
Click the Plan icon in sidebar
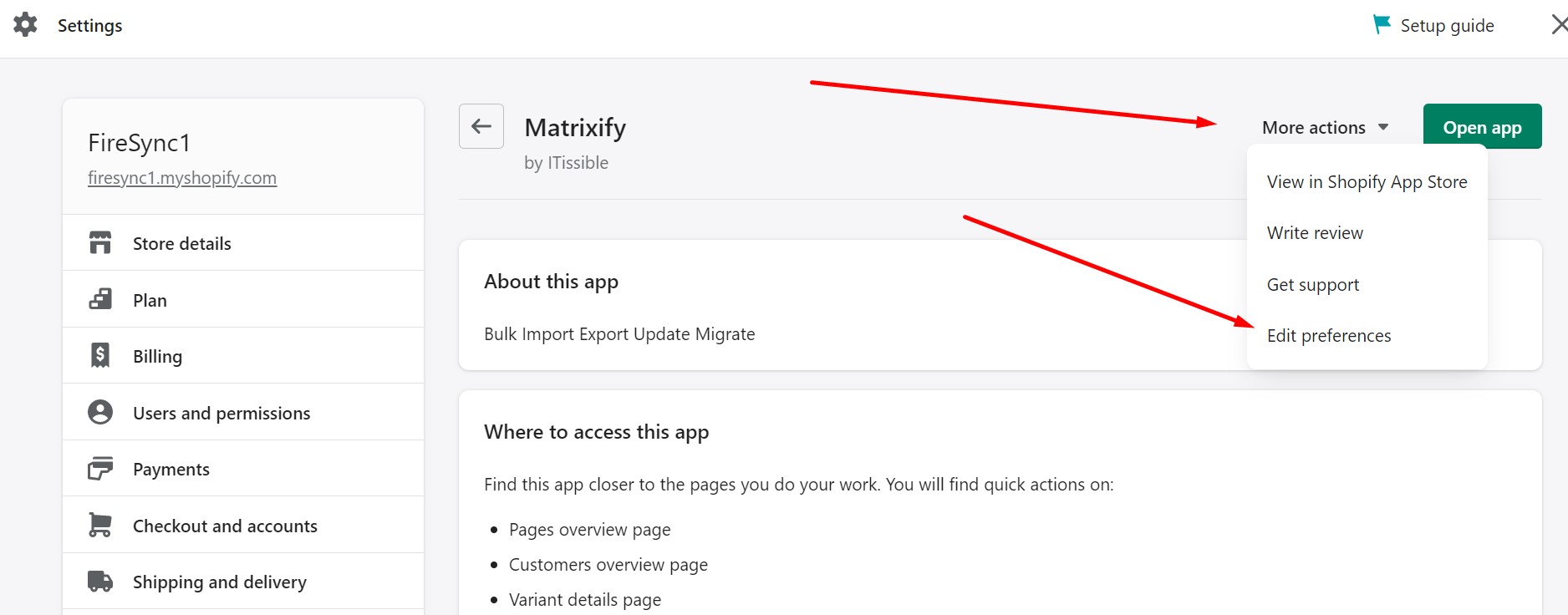point(100,299)
